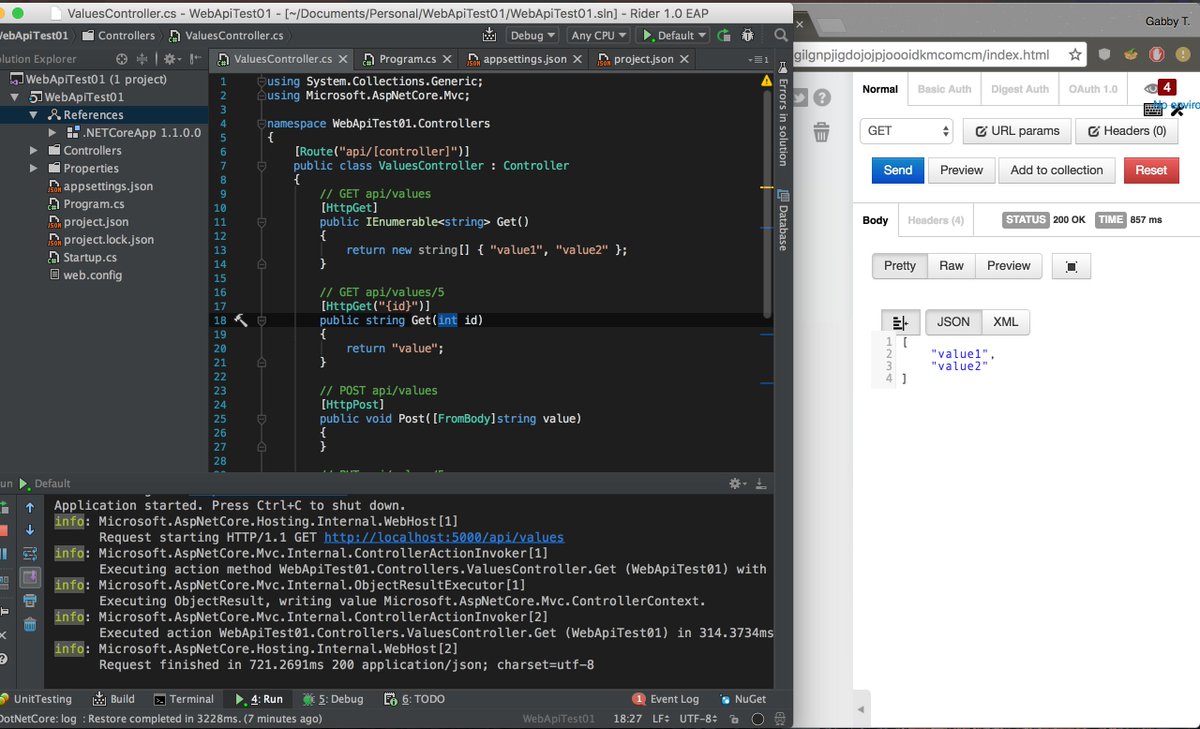Viewport: 1200px width, 729px height.
Task: Click the collapse all icon in Solution Explorer
Action: 141,60
